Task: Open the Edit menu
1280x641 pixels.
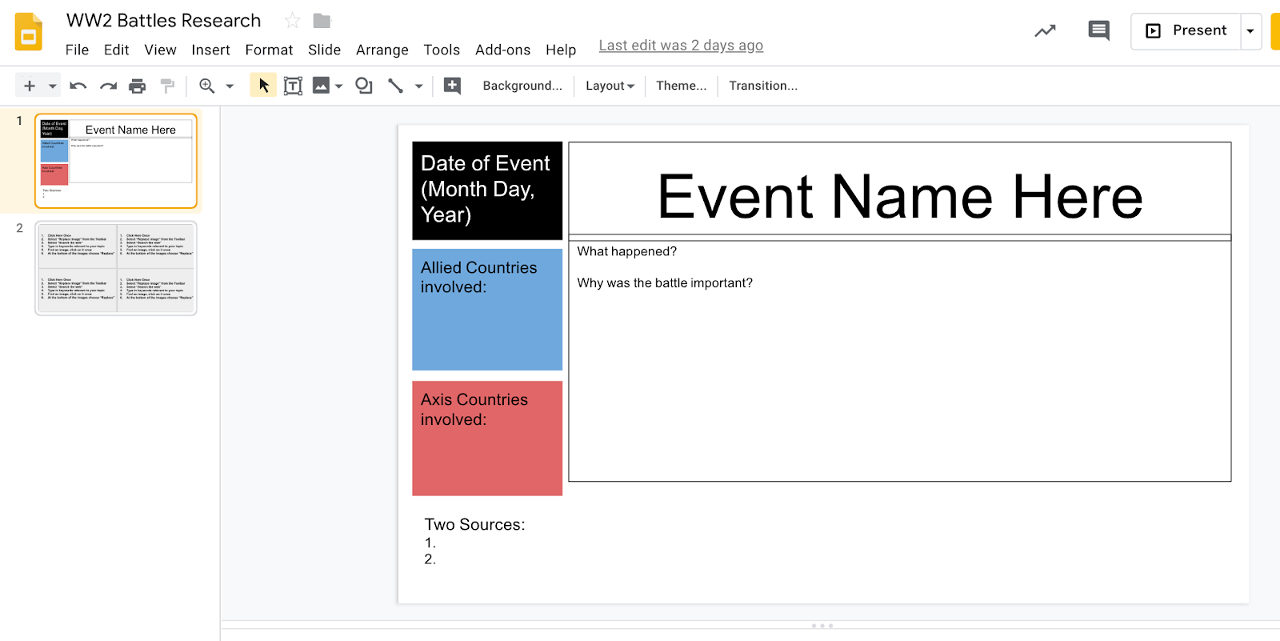Action: 117,49
